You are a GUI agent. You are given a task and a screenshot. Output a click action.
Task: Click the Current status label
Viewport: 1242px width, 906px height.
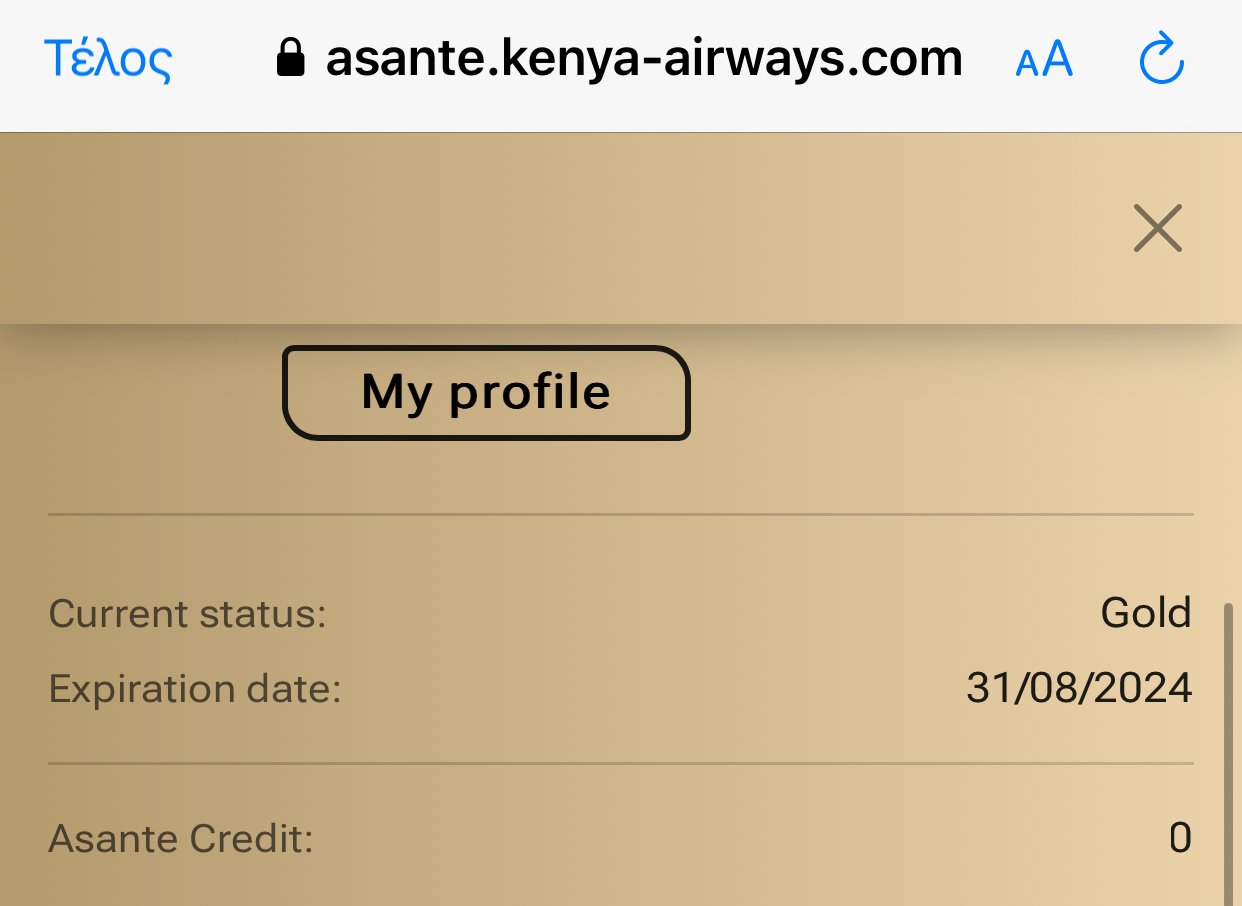click(x=187, y=613)
